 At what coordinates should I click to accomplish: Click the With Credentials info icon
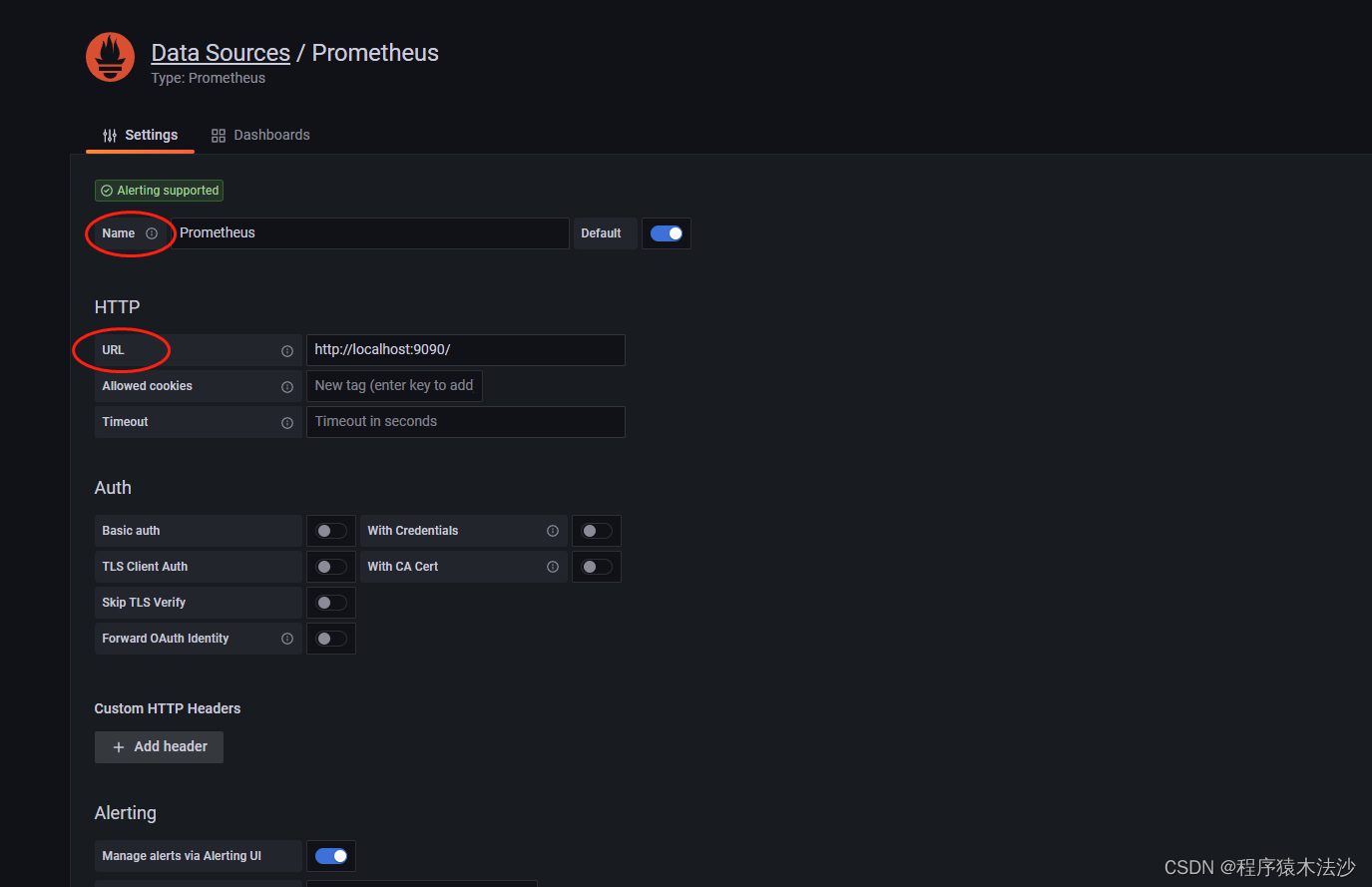pyautogui.click(x=553, y=531)
